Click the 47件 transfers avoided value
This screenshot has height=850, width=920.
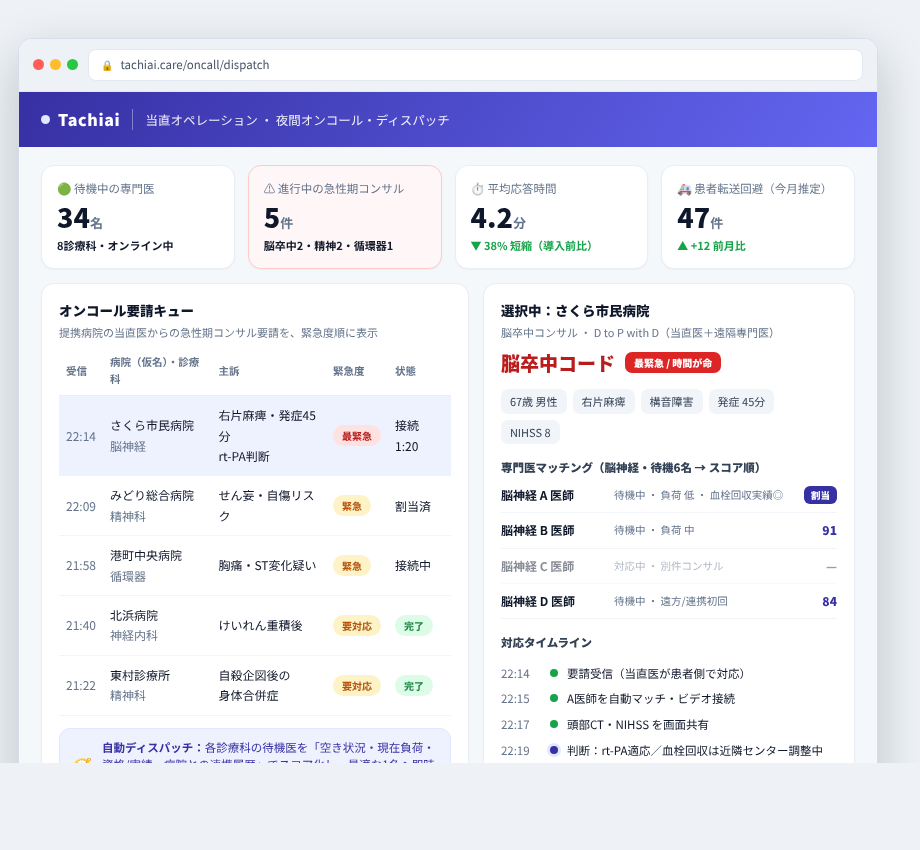700,219
